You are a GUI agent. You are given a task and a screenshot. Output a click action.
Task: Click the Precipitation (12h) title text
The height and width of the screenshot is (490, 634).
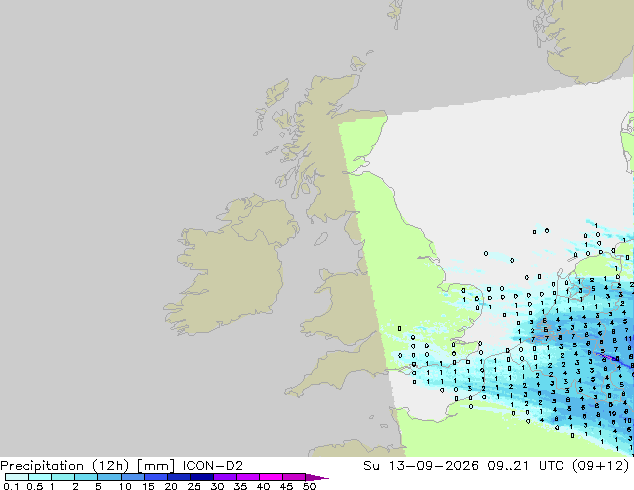(65, 466)
